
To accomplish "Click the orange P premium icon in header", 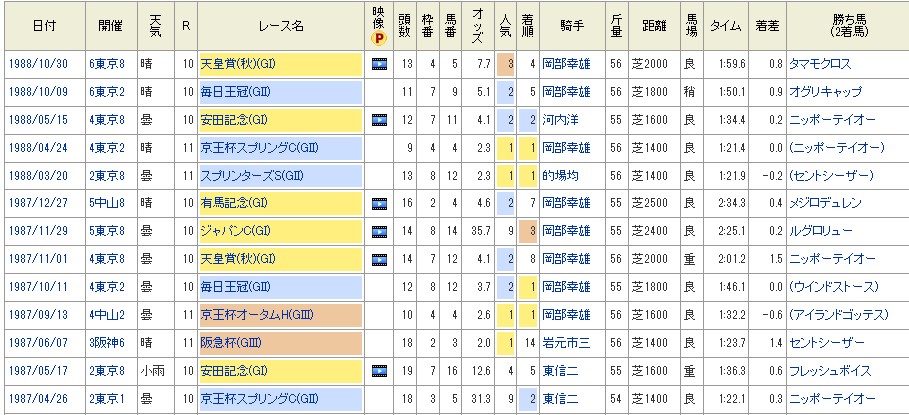I will (379, 37).
